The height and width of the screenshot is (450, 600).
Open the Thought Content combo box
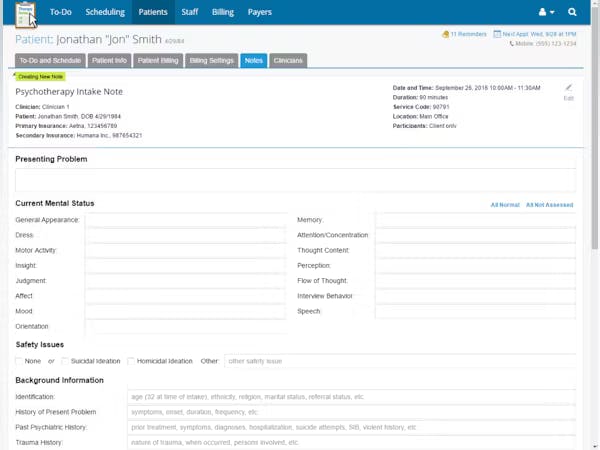point(475,250)
